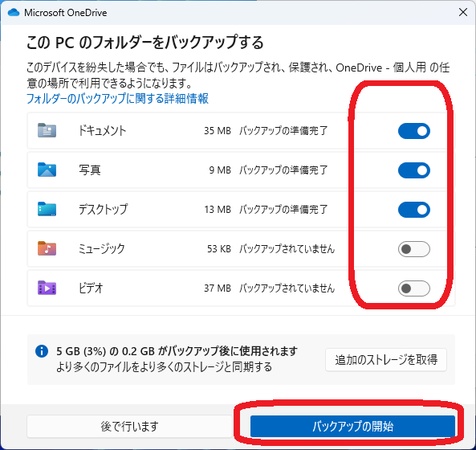Enable the ミュージック backup switch

tap(414, 249)
